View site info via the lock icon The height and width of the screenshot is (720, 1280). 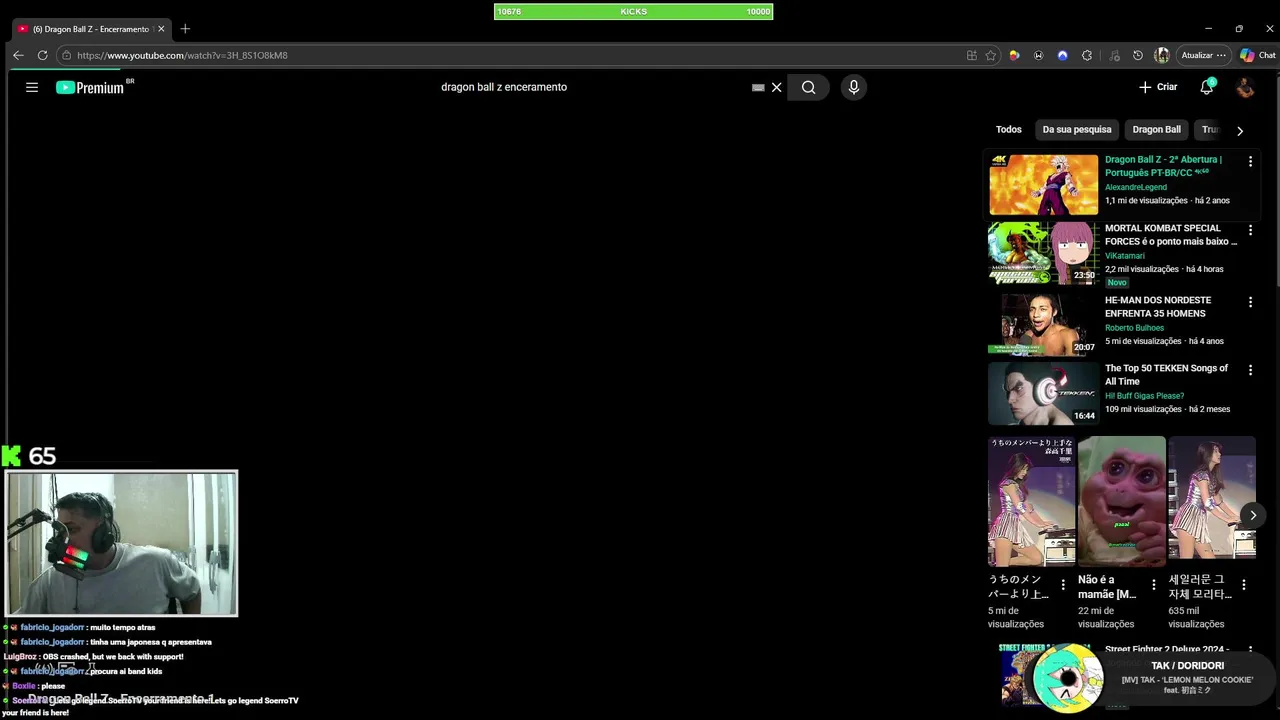click(x=66, y=55)
